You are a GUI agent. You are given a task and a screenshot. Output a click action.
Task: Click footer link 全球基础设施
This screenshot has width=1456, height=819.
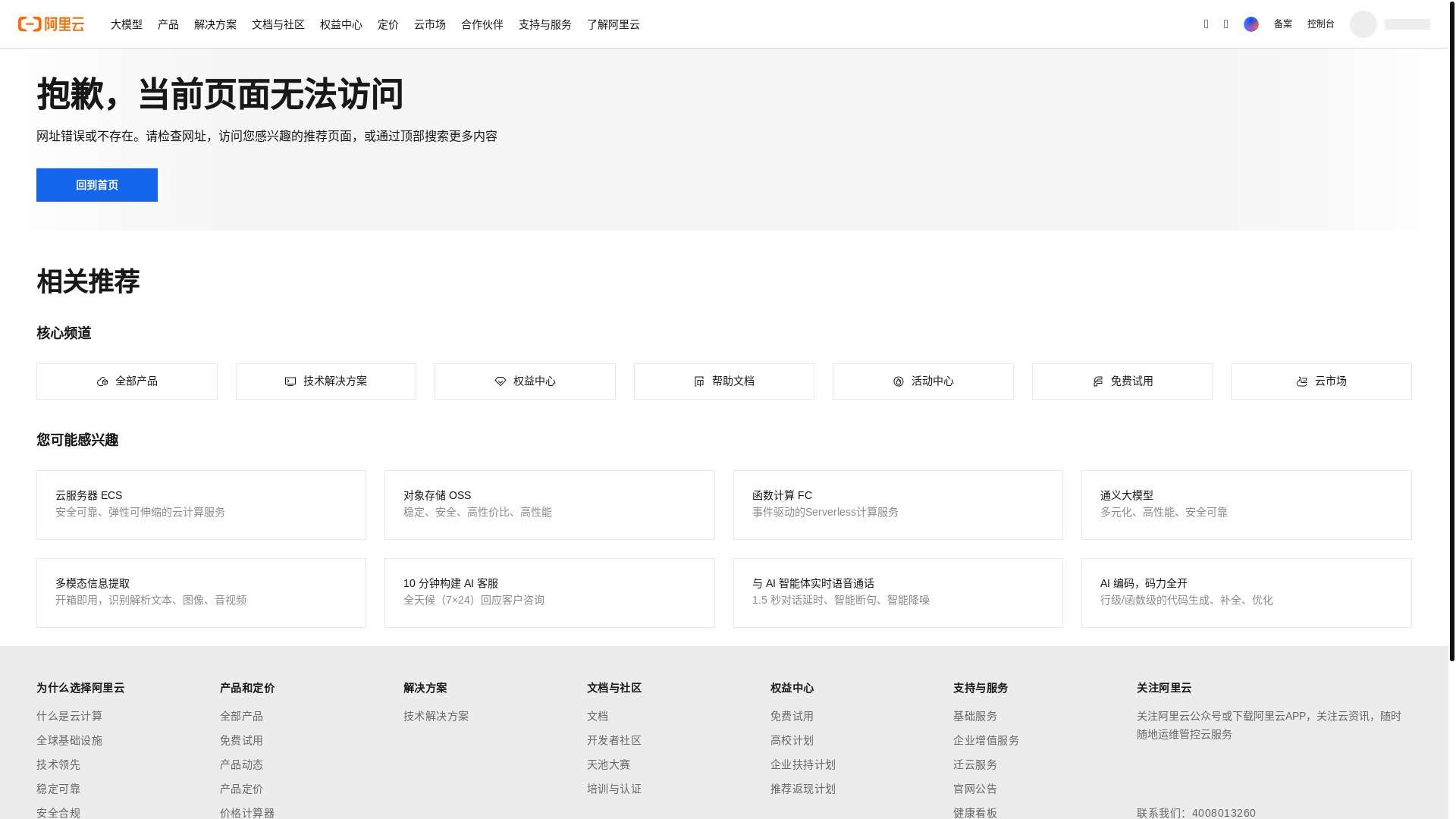click(x=70, y=740)
